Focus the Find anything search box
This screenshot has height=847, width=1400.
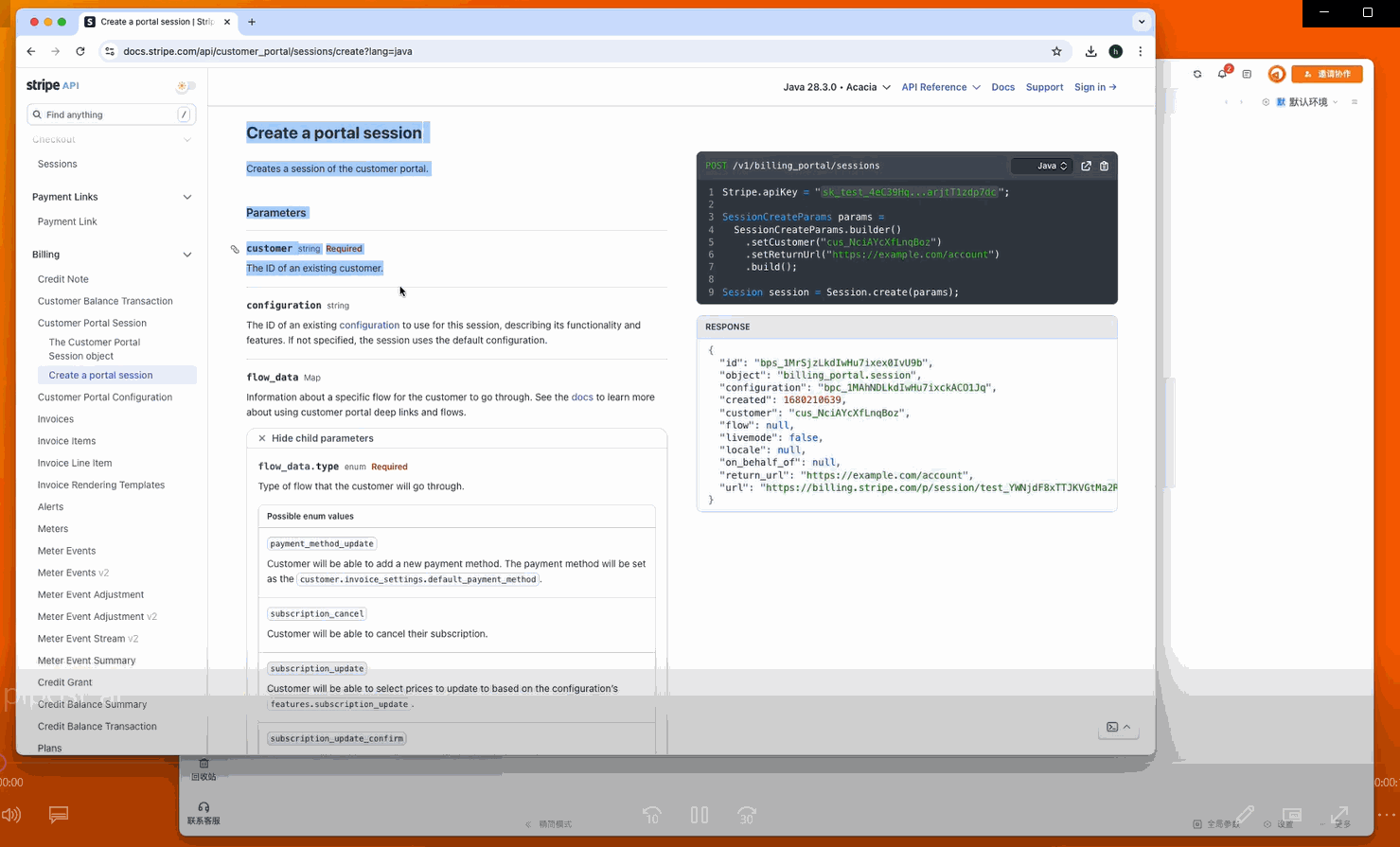tap(111, 115)
